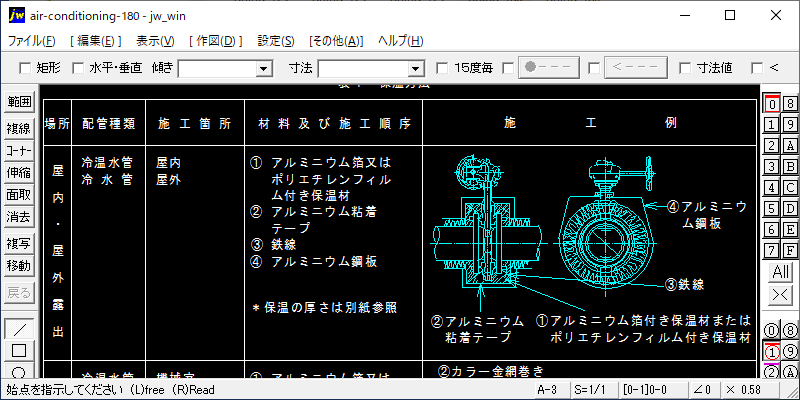
Task: Toggle layer B button
Action: [x=790, y=167]
